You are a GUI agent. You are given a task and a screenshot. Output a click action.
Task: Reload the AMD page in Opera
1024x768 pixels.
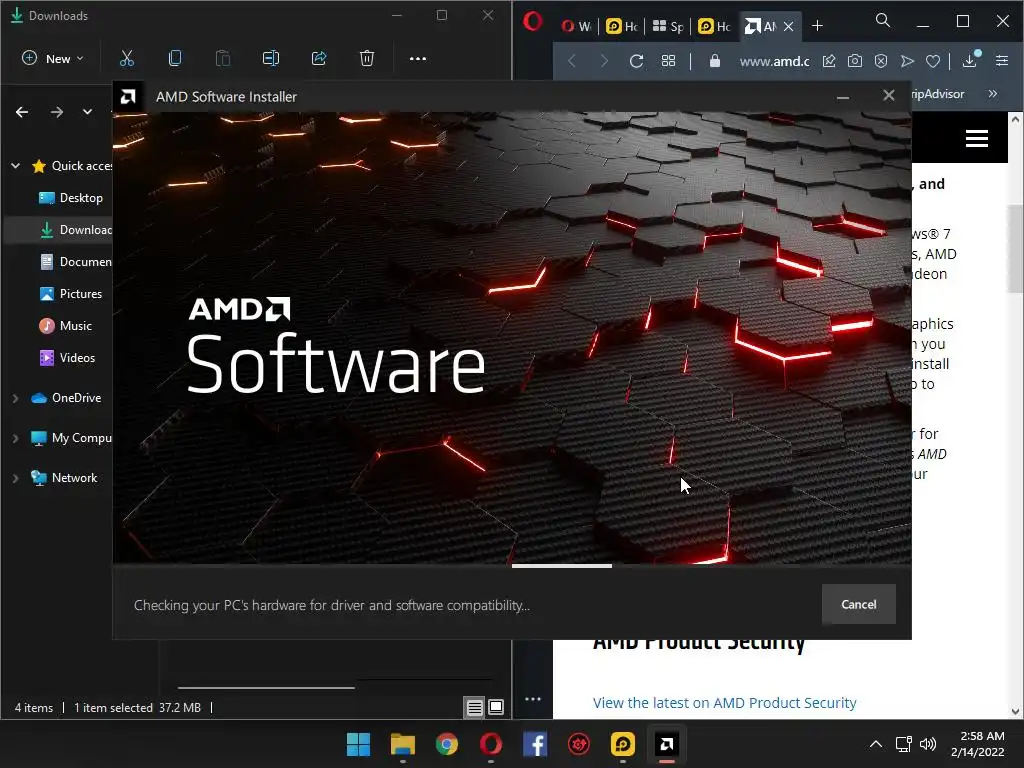(636, 61)
